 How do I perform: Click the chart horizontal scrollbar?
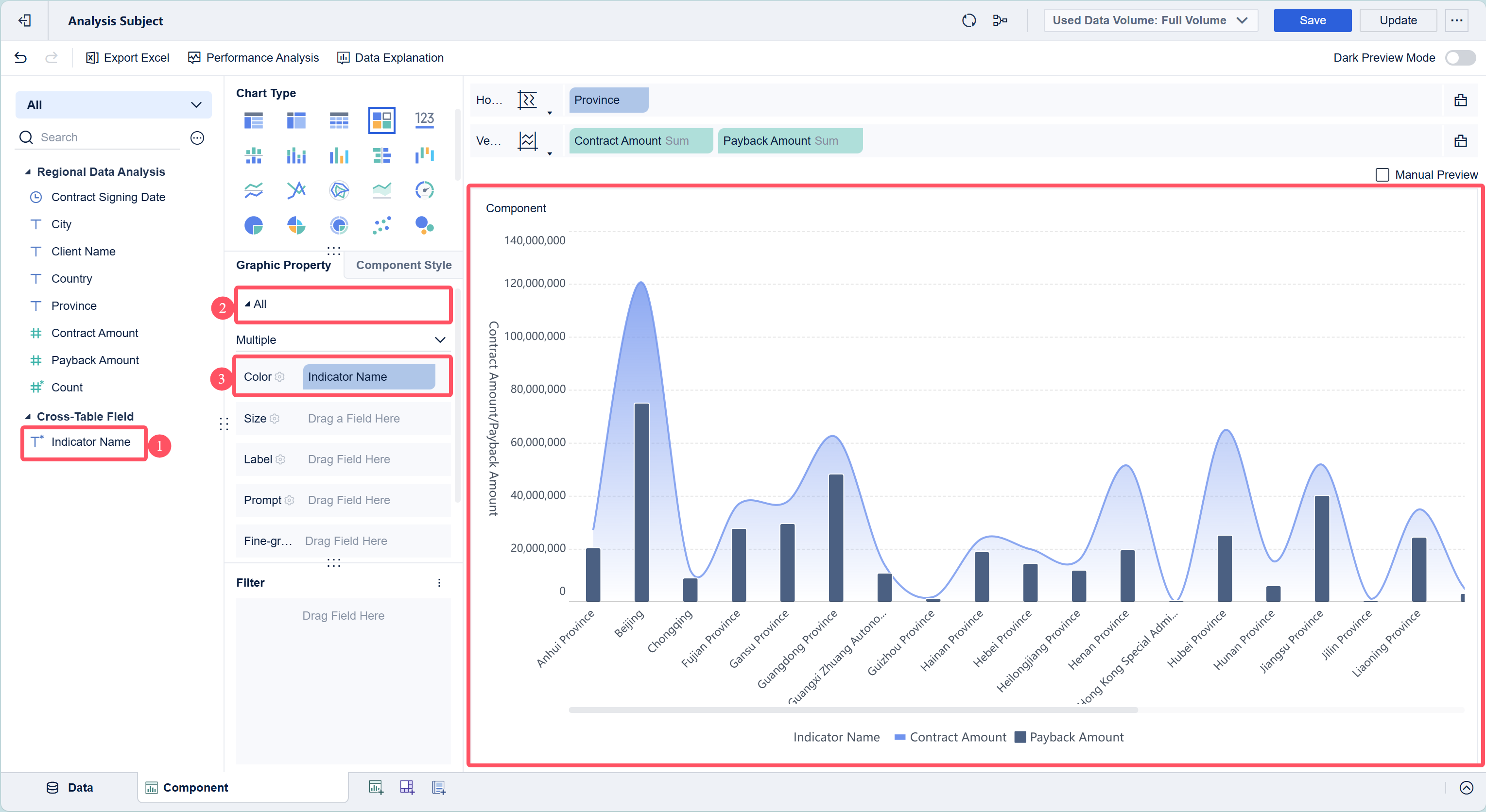(x=853, y=710)
